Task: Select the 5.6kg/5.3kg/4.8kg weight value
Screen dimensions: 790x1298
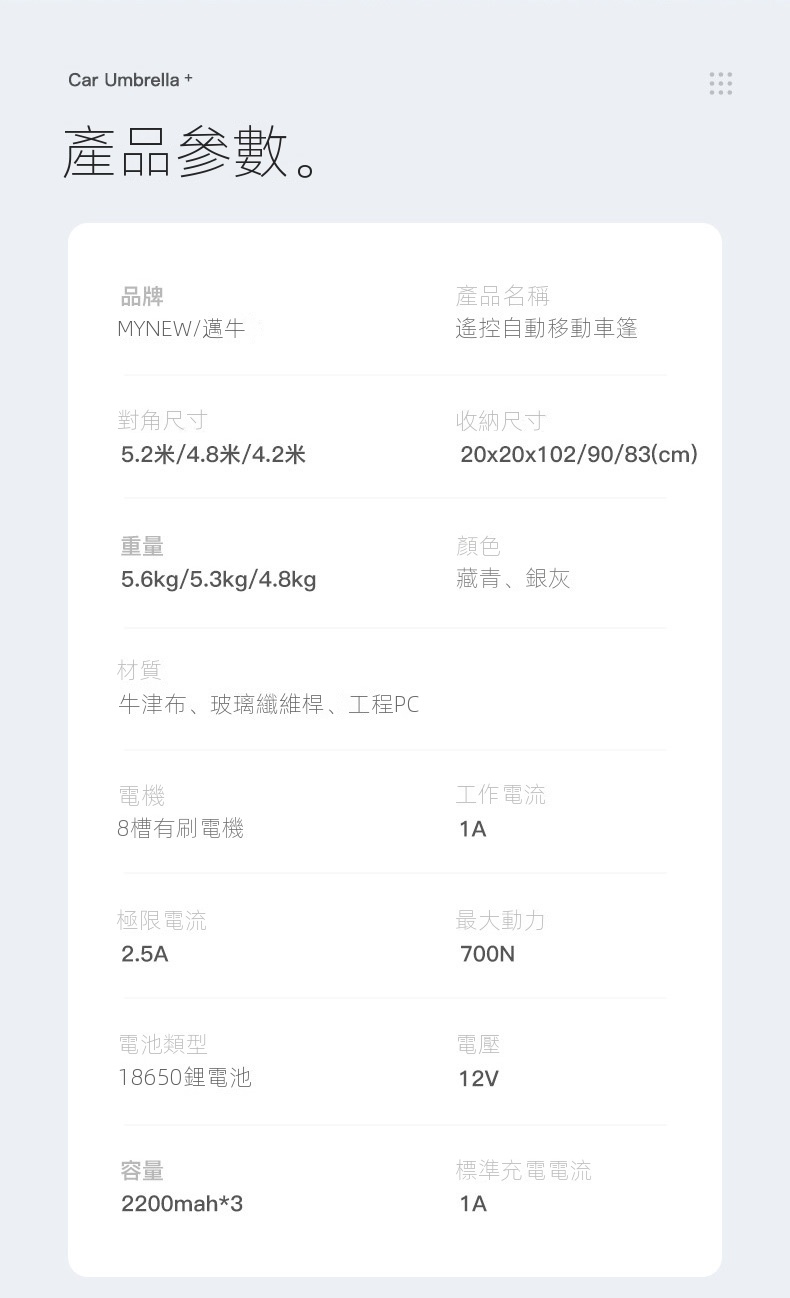Action: click(218, 579)
